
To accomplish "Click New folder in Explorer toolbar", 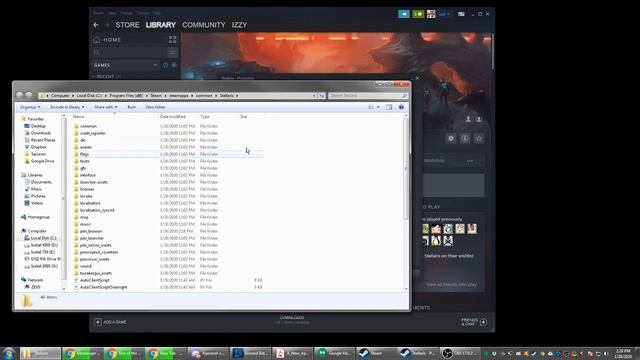I will pos(156,107).
